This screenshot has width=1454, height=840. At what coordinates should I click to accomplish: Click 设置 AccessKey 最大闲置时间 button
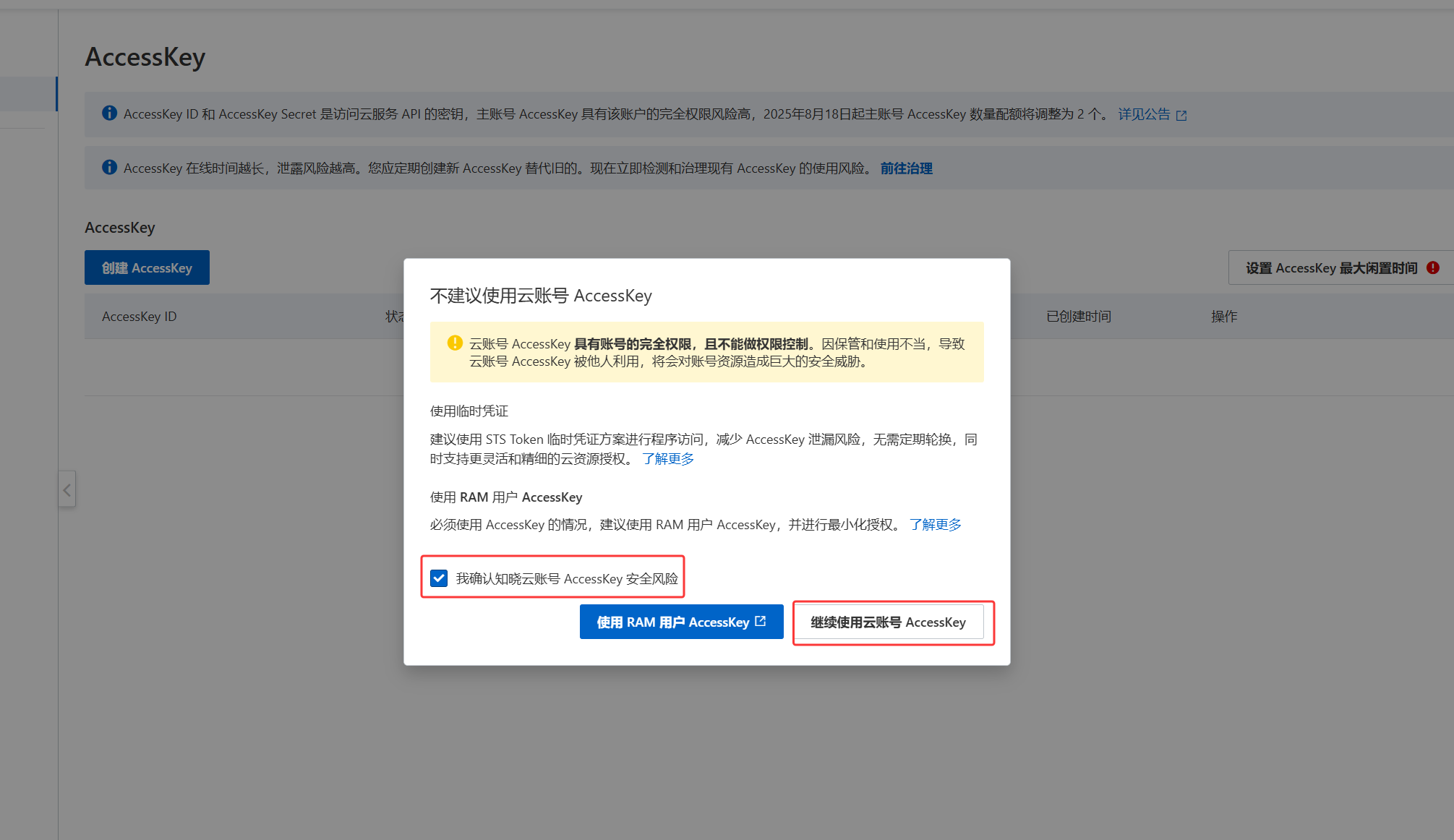(1341, 267)
